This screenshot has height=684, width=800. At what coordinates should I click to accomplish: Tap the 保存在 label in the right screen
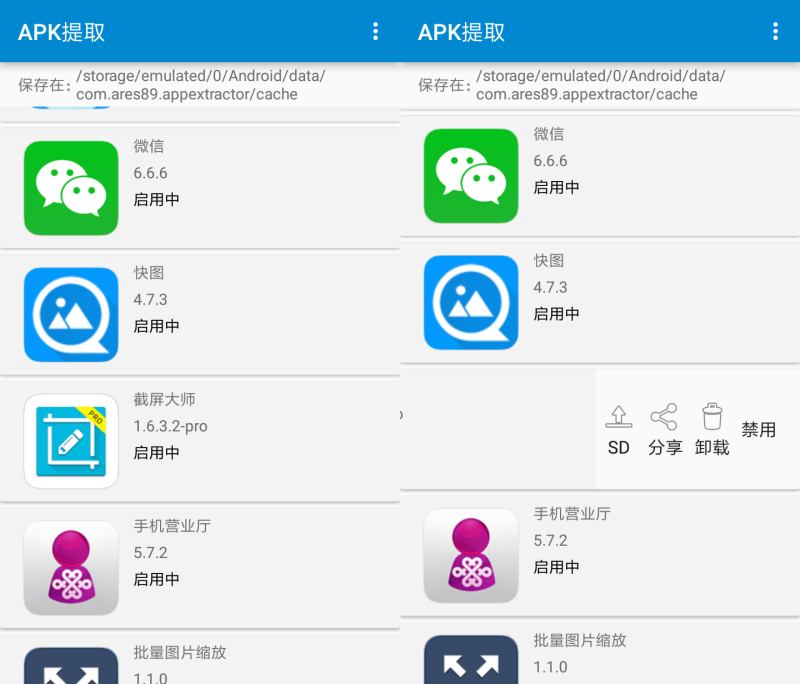[444, 85]
